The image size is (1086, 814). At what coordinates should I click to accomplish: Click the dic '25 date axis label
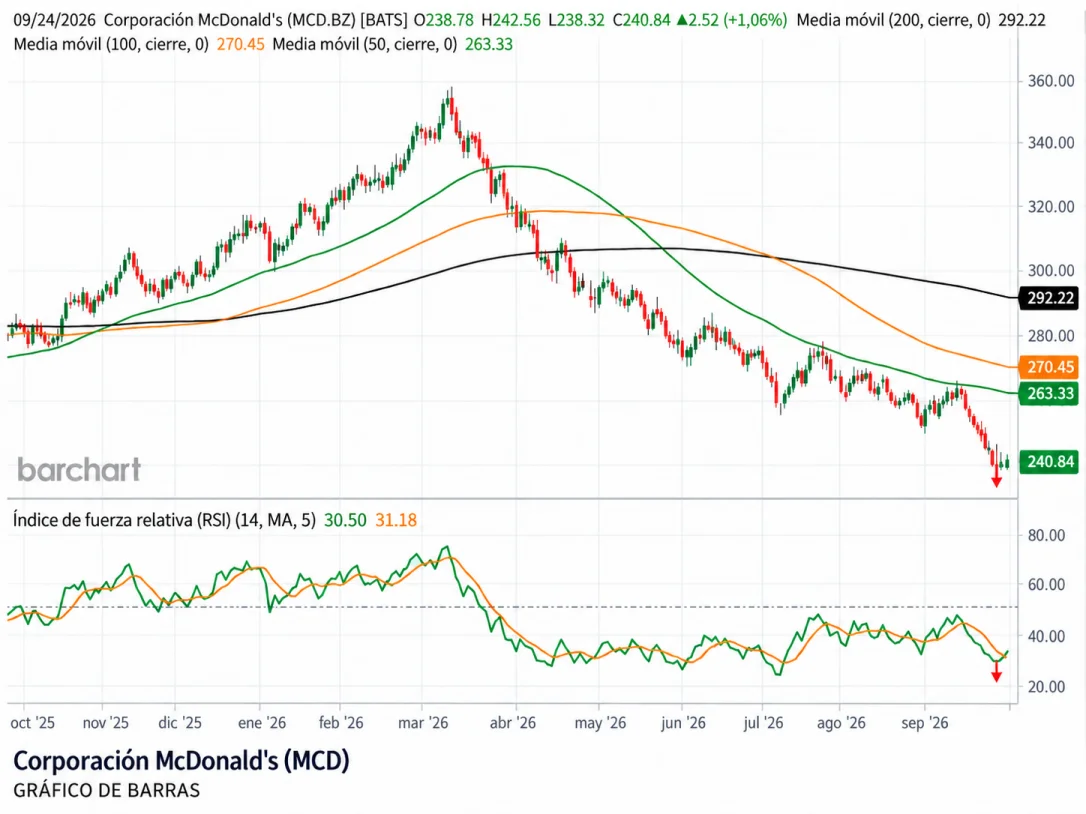[180, 723]
